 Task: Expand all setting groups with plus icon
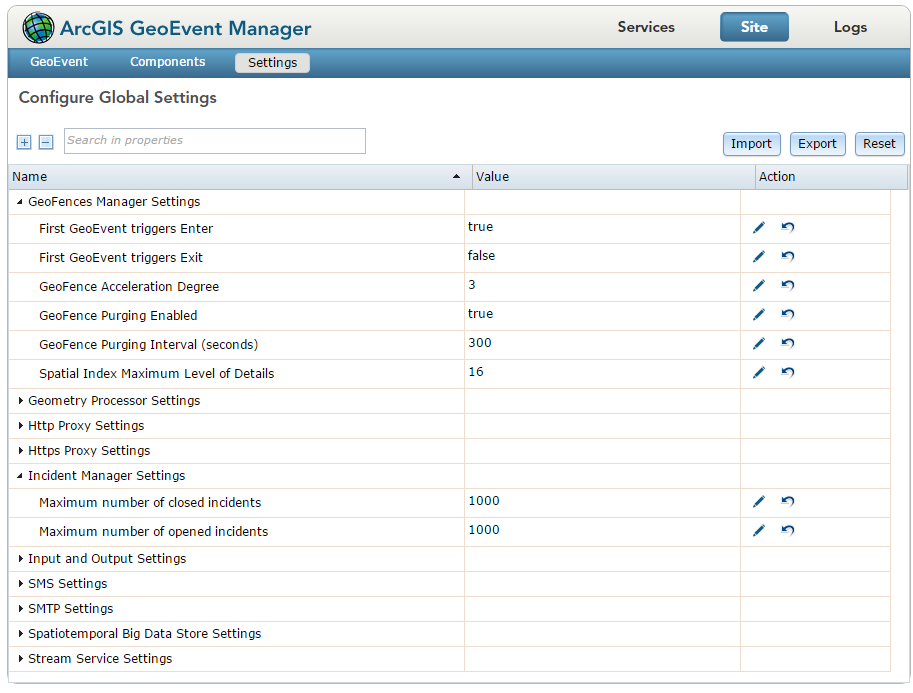tap(24, 142)
